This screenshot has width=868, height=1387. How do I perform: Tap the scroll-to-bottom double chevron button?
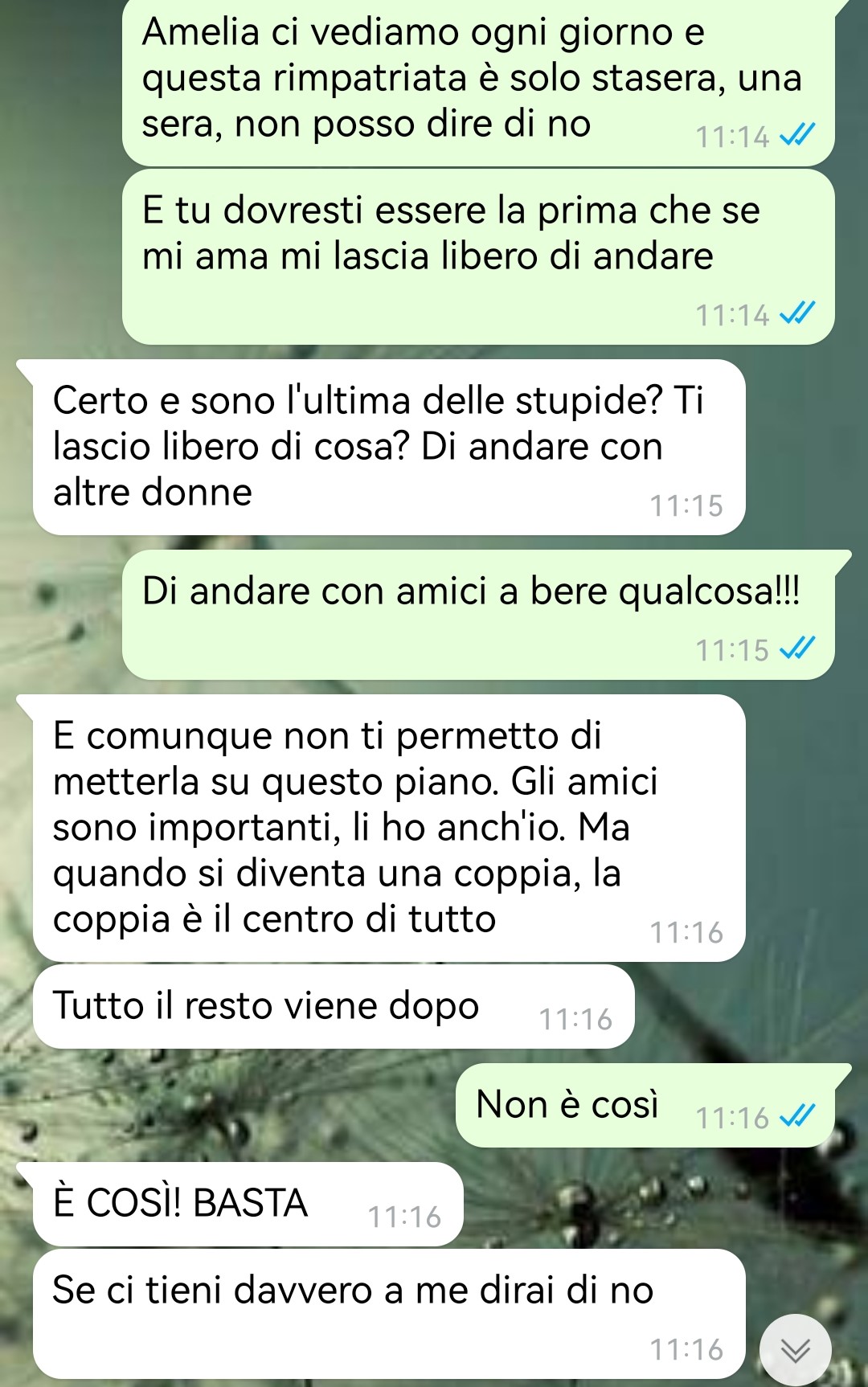(x=796, y=1351)
